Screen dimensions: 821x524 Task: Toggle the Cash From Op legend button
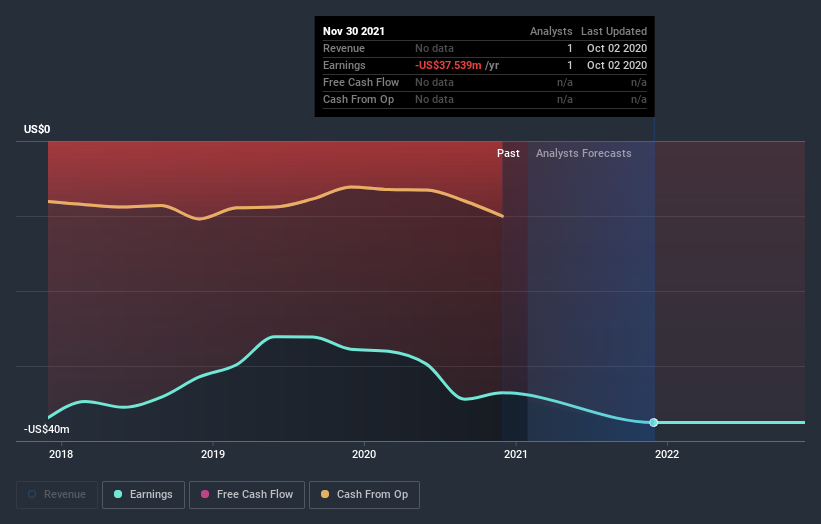pos(364,495)
